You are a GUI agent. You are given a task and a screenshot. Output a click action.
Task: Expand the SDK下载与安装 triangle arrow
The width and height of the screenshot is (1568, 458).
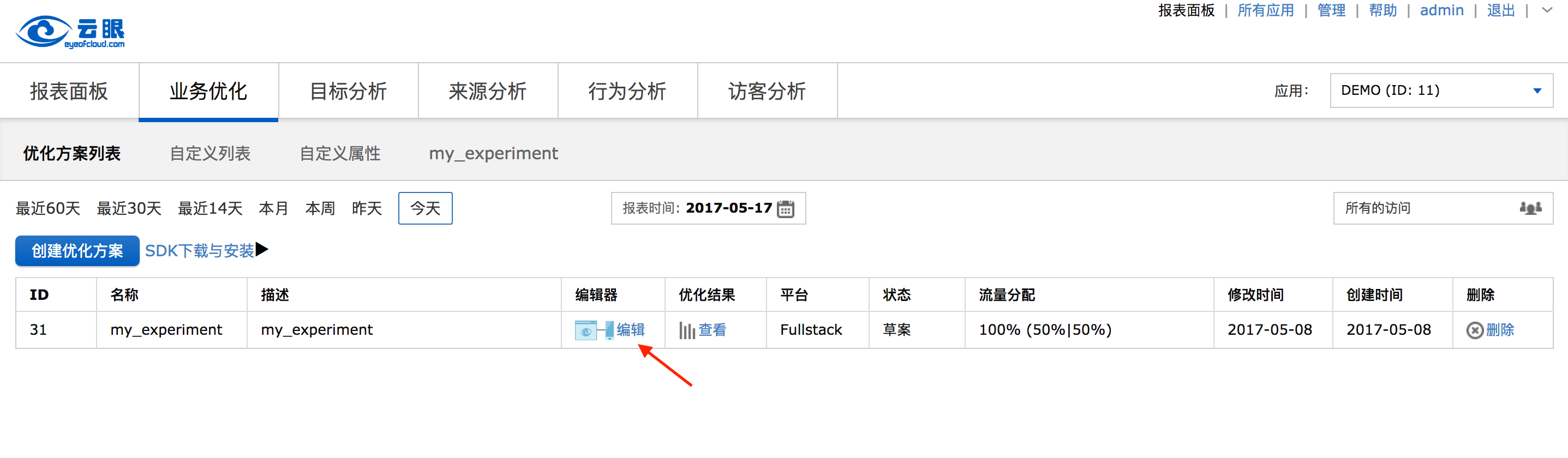(262, 249)
